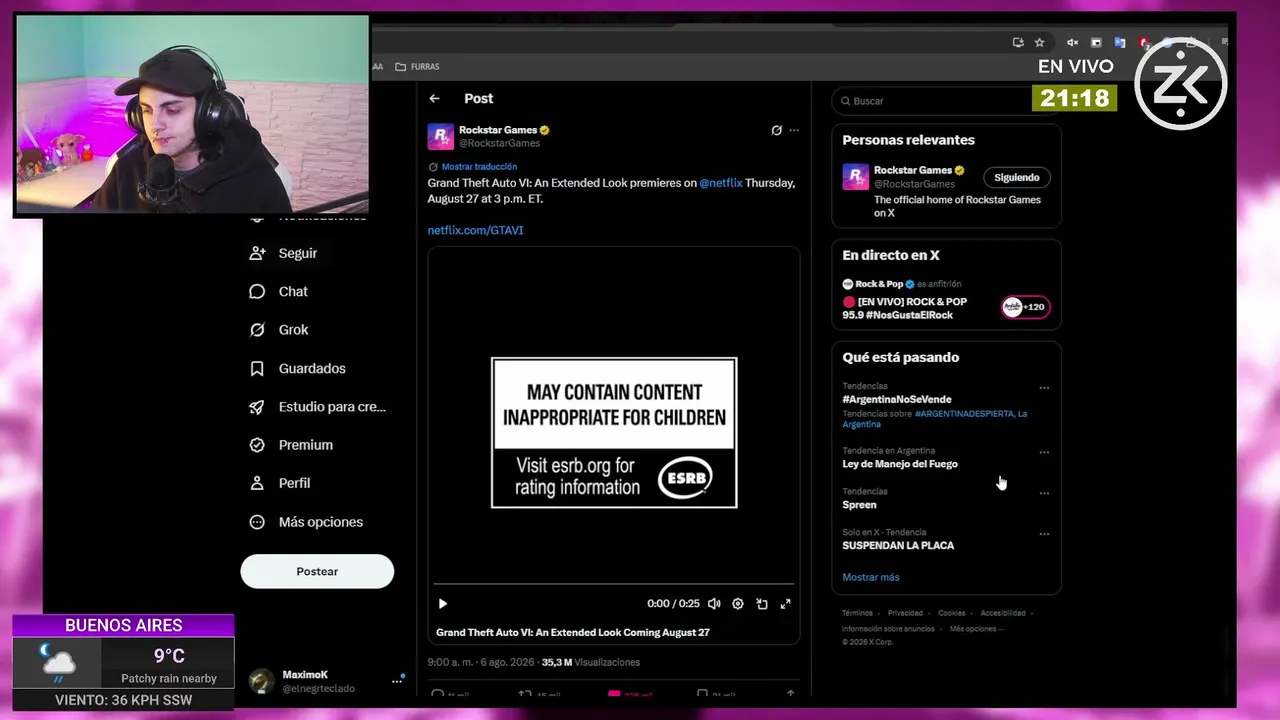Click the ESRB rating video thumbnail
1280x720 pixels.
pyautogui.click(x=614, y=432)
